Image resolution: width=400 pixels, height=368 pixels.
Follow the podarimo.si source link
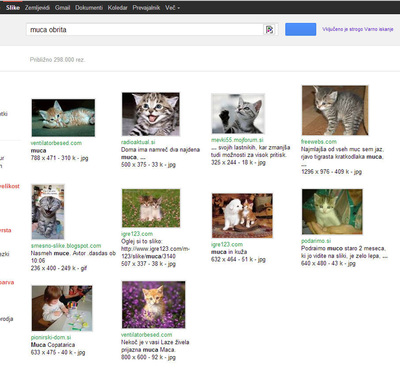pyautogui.click(x=316, y=241)
